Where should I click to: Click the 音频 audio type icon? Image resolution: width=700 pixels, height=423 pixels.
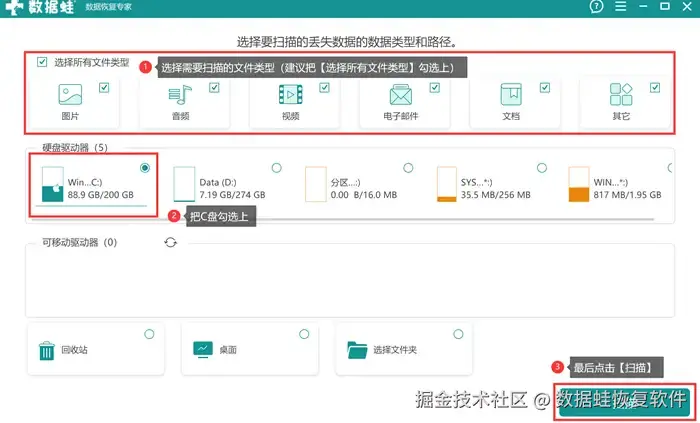(180, 95)
